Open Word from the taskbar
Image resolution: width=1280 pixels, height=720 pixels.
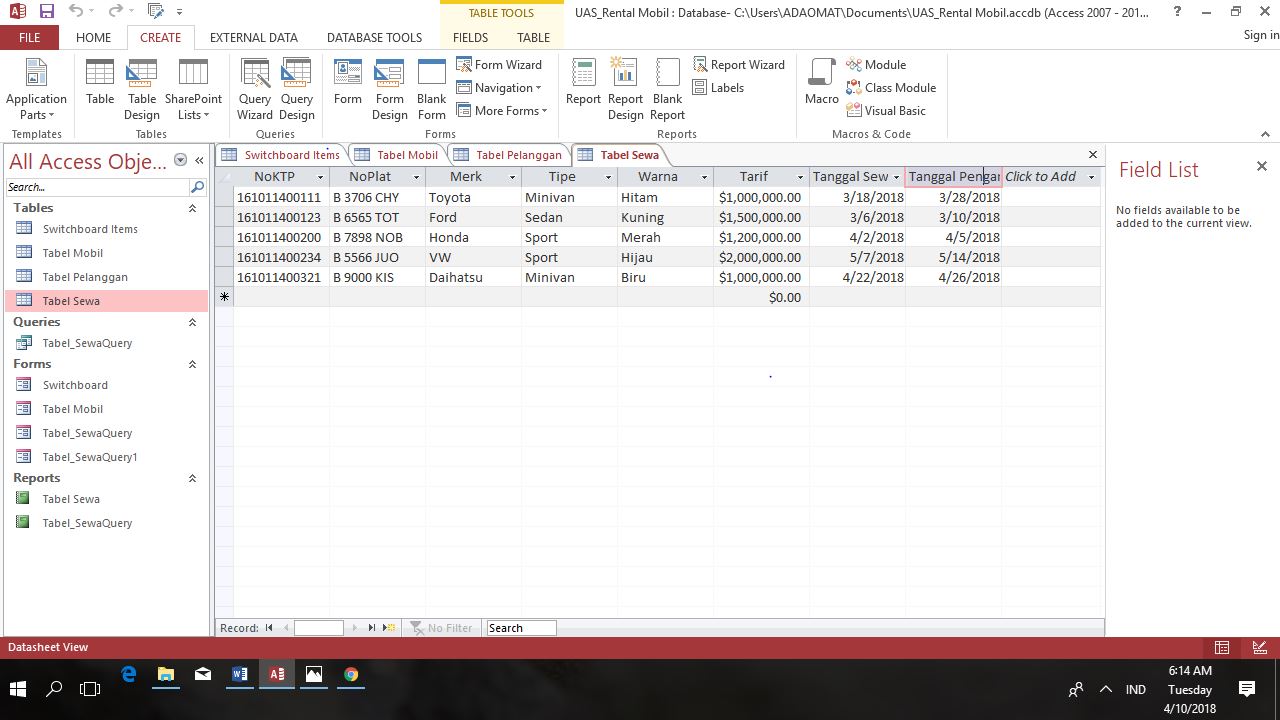[x=240, y=674]
